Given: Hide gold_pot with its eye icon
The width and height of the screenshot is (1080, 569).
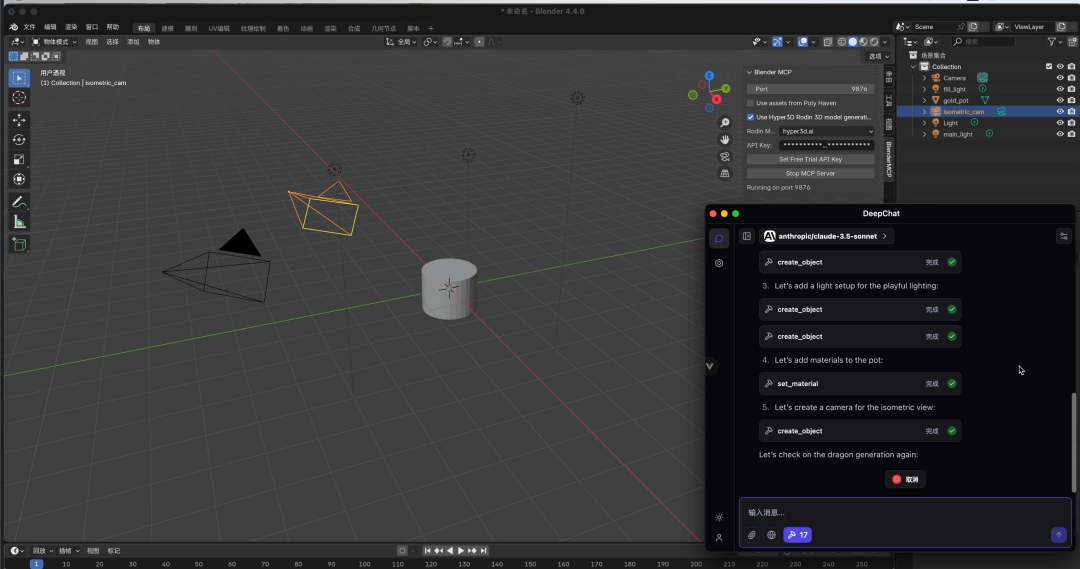Looking at the screenshot, I should pos(1060,100).
